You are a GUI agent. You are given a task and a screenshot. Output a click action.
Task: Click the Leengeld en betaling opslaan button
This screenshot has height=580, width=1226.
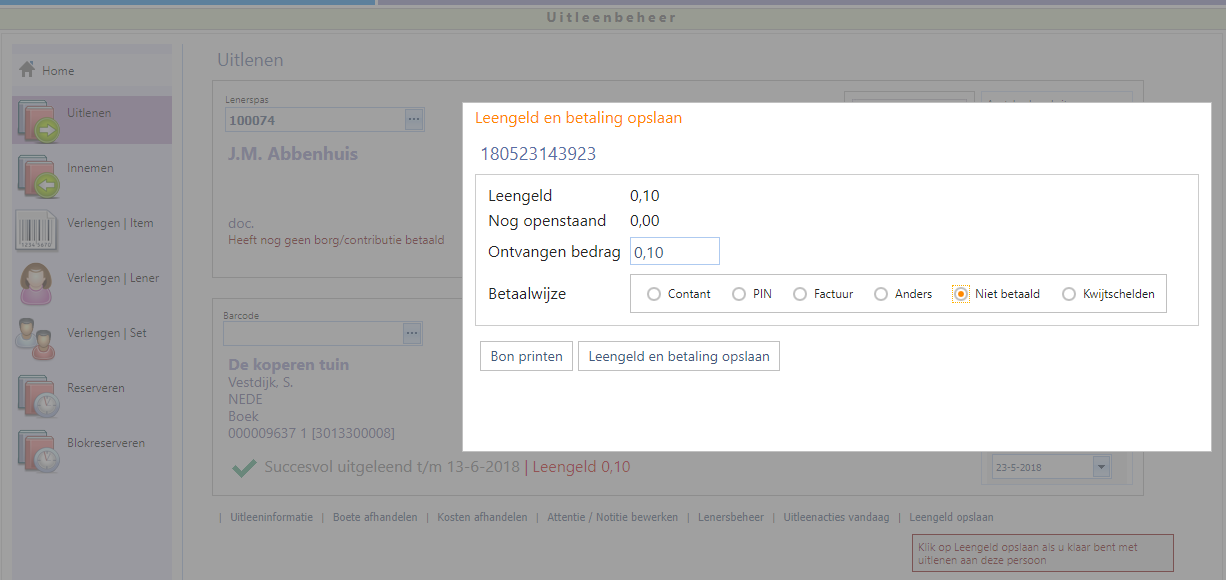point(678,356)
